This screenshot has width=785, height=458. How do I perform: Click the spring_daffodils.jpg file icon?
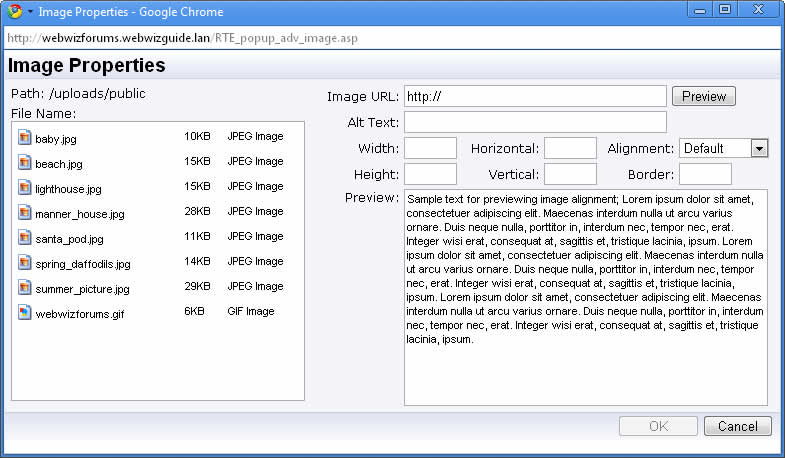(x=25, y=263)
